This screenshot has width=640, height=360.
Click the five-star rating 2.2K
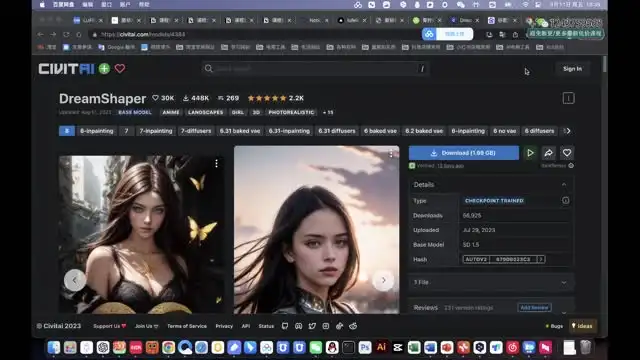[276, 98]
